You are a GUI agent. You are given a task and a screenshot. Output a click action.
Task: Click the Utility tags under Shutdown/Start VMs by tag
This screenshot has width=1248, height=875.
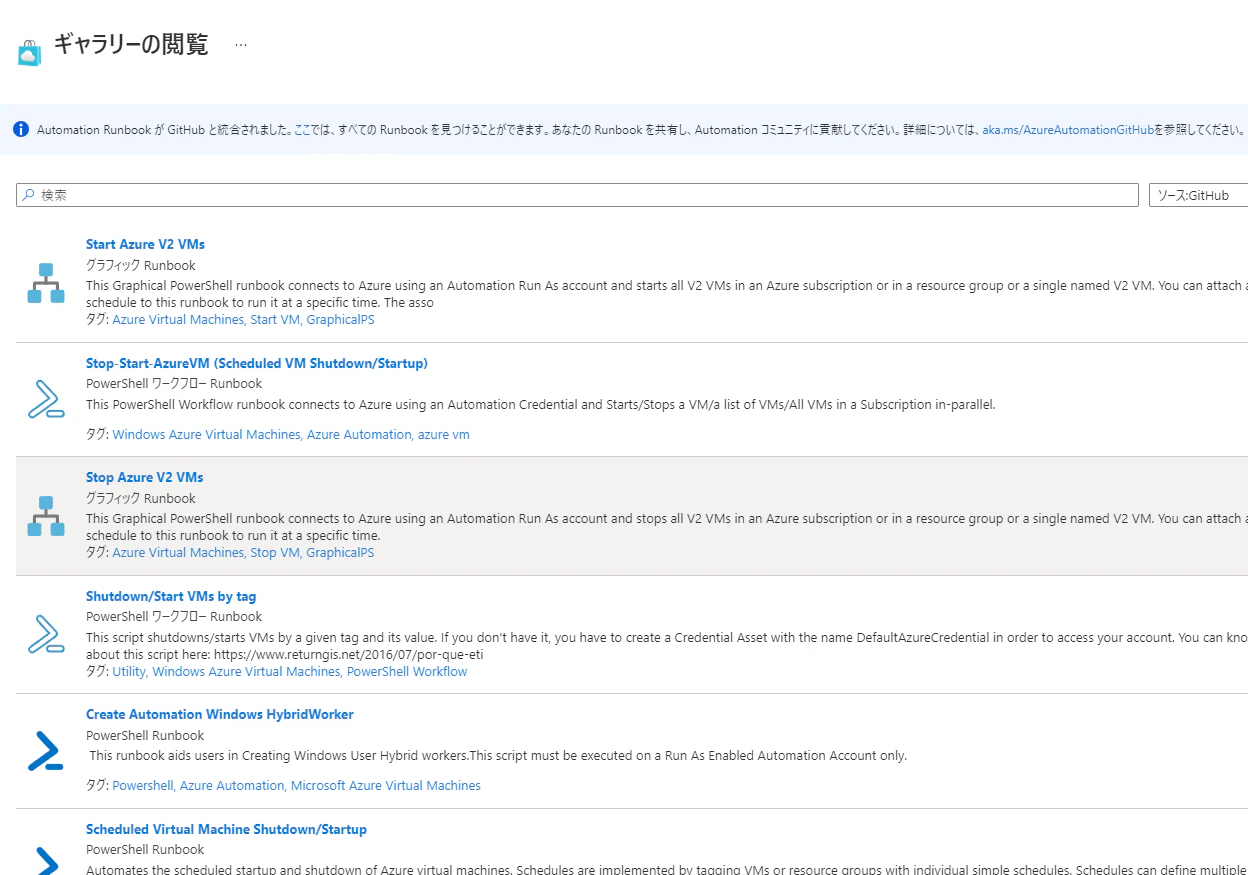click(290, 671)
